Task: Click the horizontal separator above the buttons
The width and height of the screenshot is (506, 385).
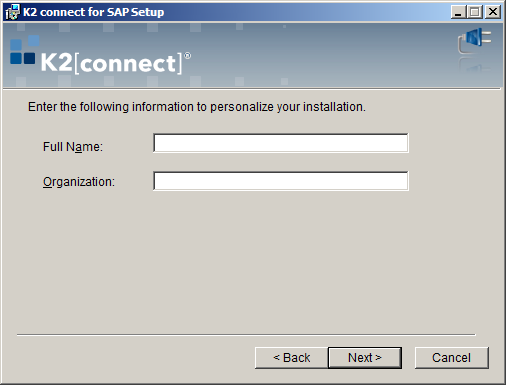Action: [x=246, y=334]
